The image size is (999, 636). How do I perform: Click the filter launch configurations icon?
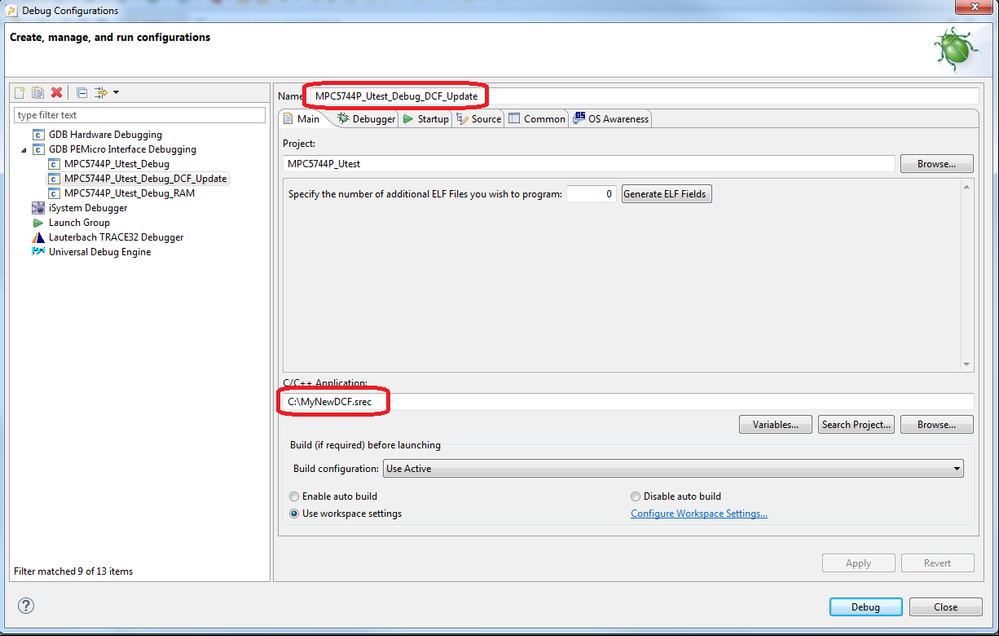coord(101,93)
